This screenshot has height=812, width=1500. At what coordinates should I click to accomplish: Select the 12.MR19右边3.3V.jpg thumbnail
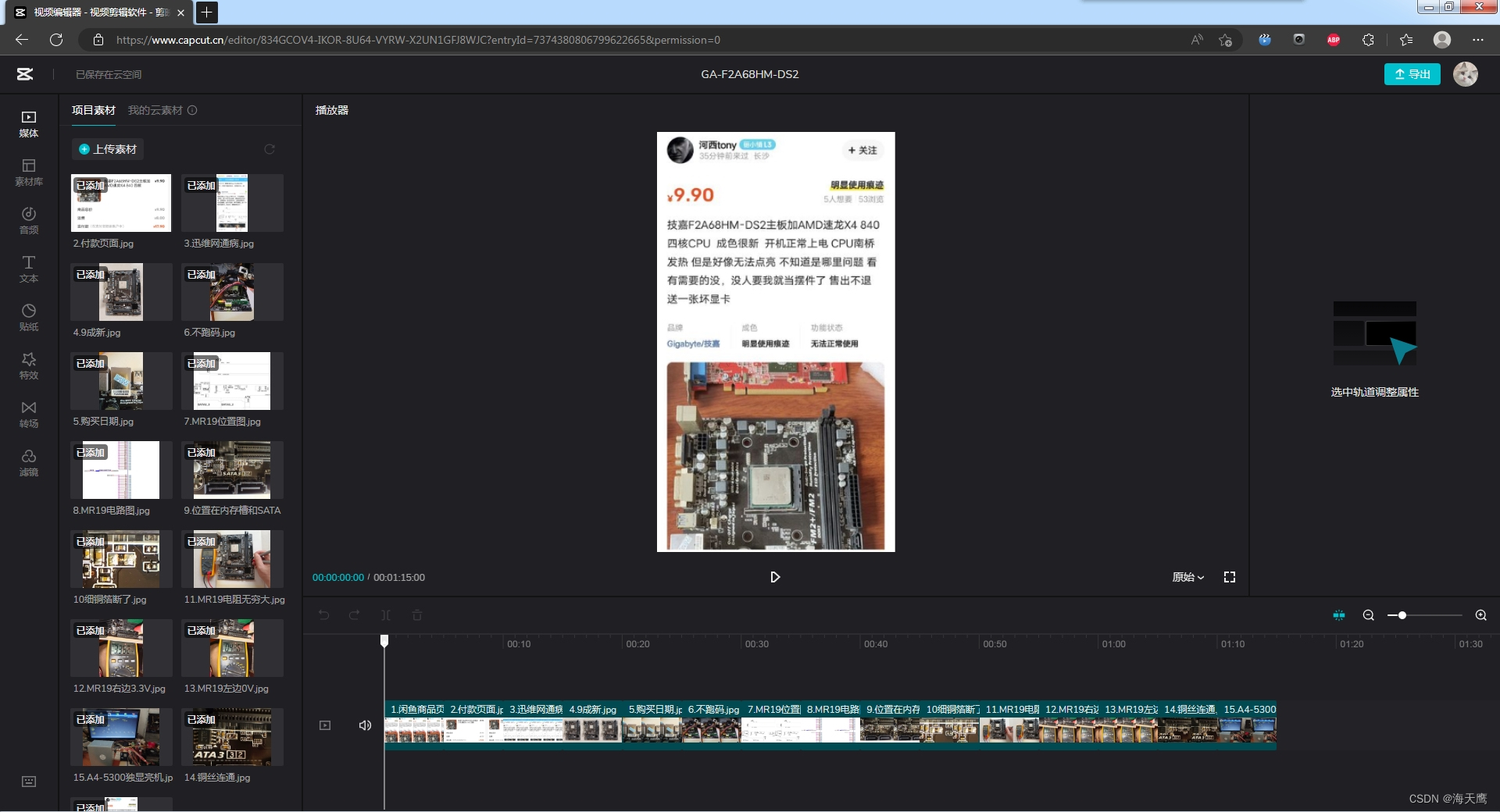click(x=121, y=648)
